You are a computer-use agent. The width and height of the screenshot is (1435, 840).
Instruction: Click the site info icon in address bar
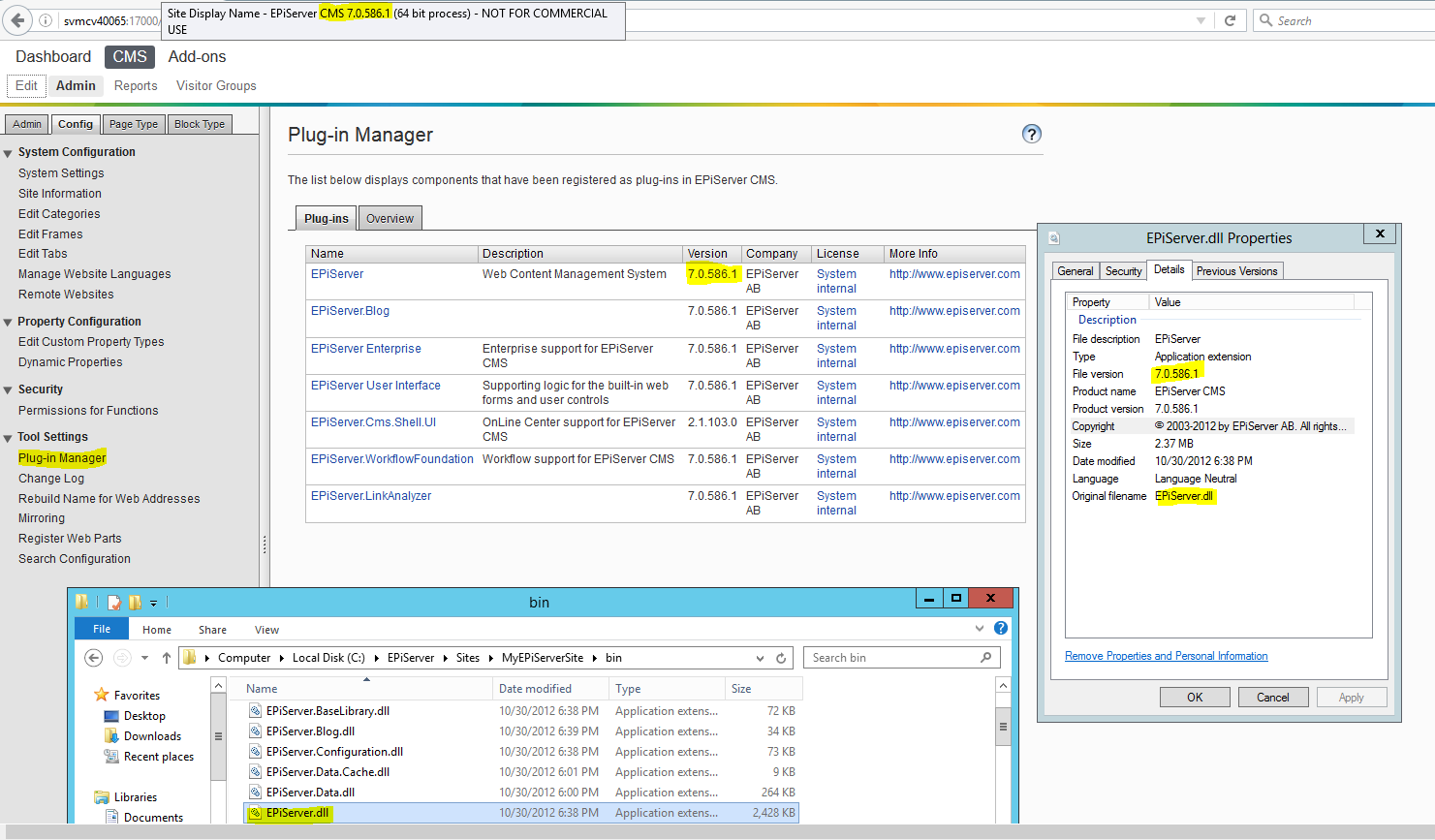(x=46, y=20)
